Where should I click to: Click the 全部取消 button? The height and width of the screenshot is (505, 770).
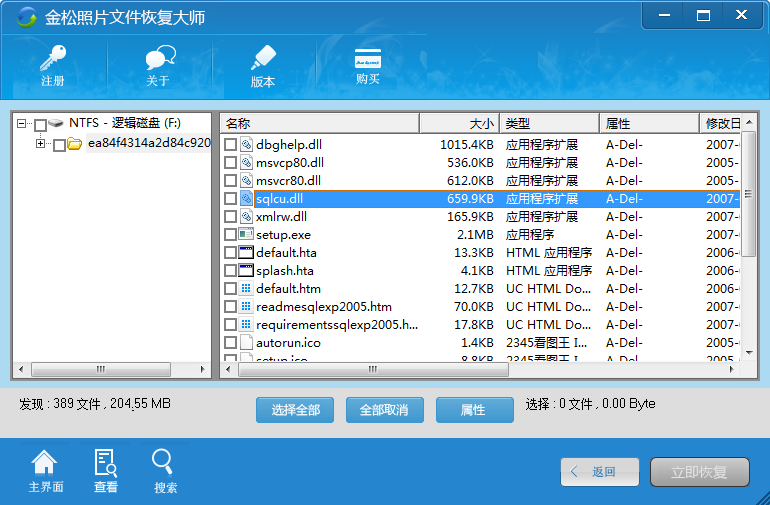coord(385,410)
